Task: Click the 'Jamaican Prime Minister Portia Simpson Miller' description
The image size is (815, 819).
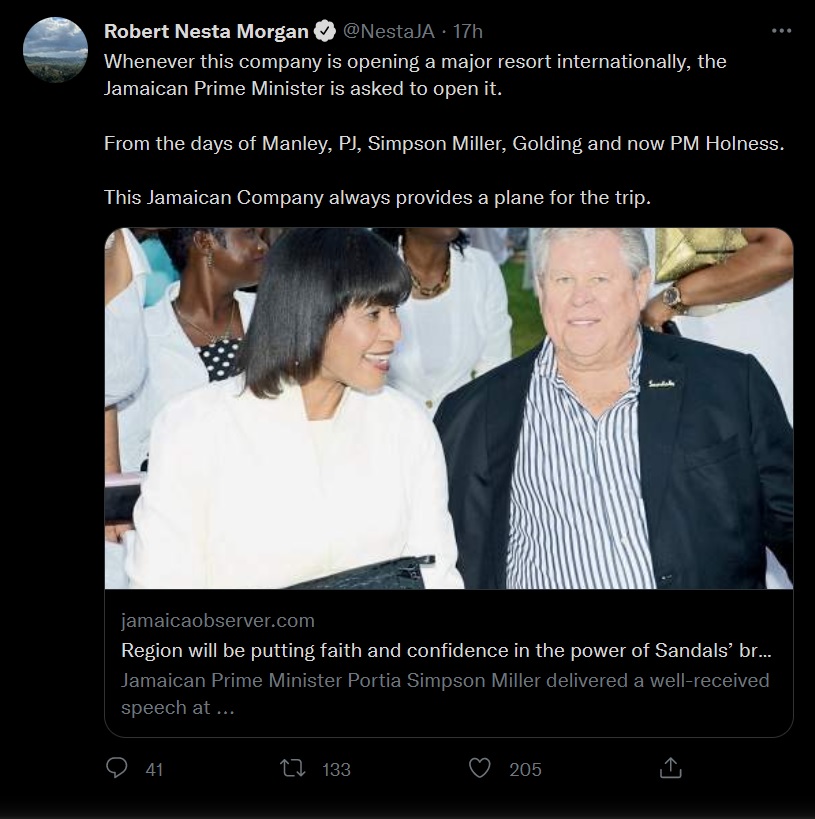Action: pyautogui.click(x=445, y=680)
